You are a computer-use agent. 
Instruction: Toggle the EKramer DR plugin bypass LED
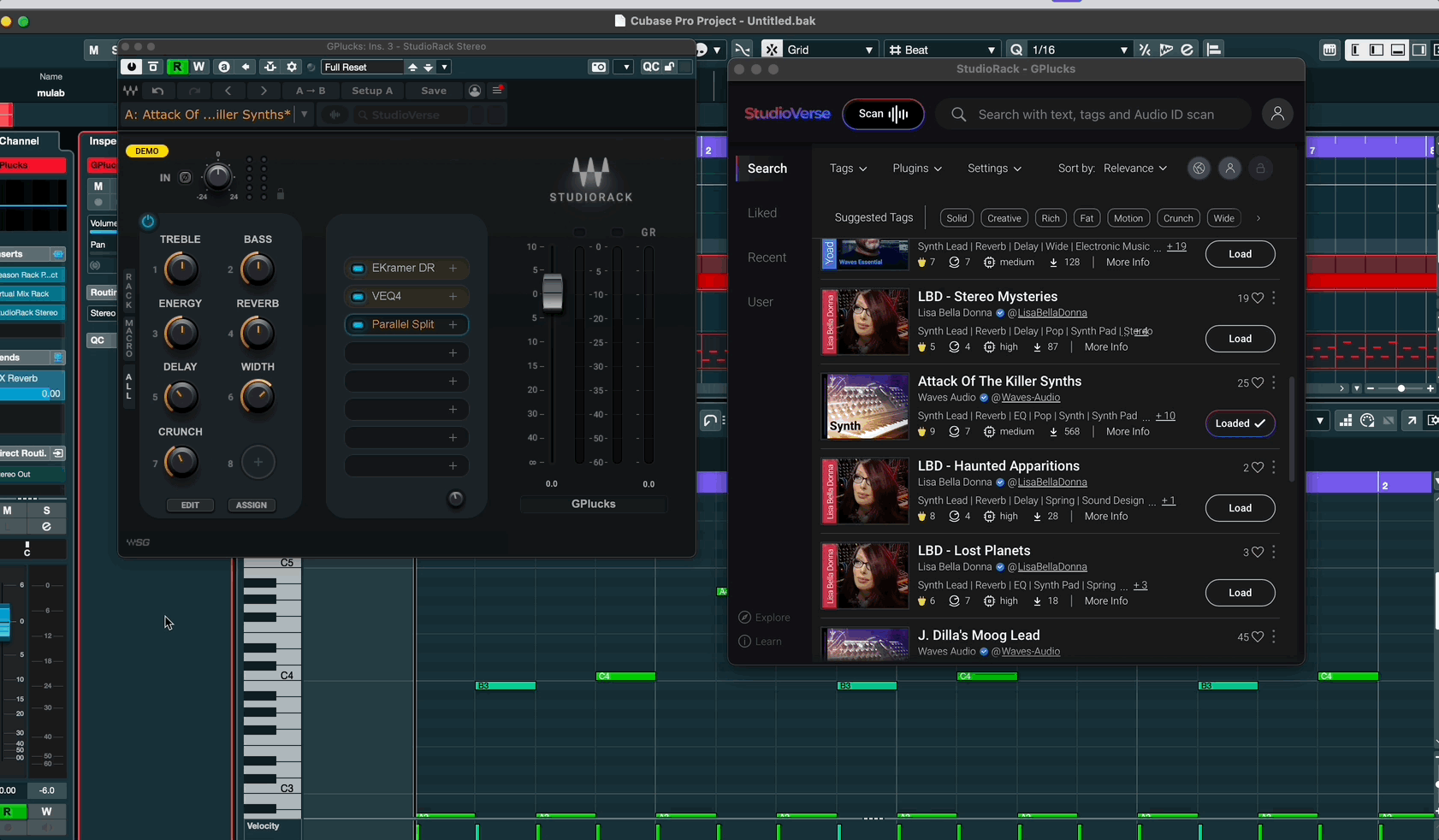[x=358, y=269]
